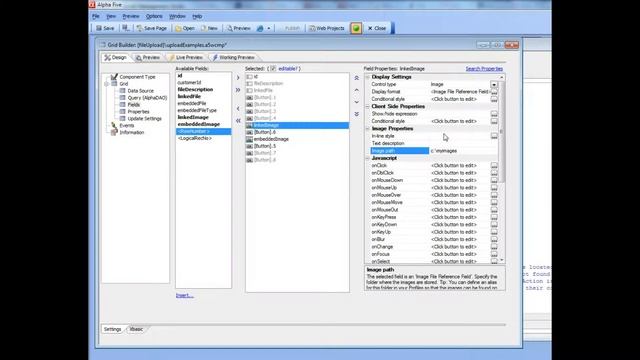Select Events tree item
The width and height of the screenshot is (640, 360).
pyautogui.click(x=127, y=126)
